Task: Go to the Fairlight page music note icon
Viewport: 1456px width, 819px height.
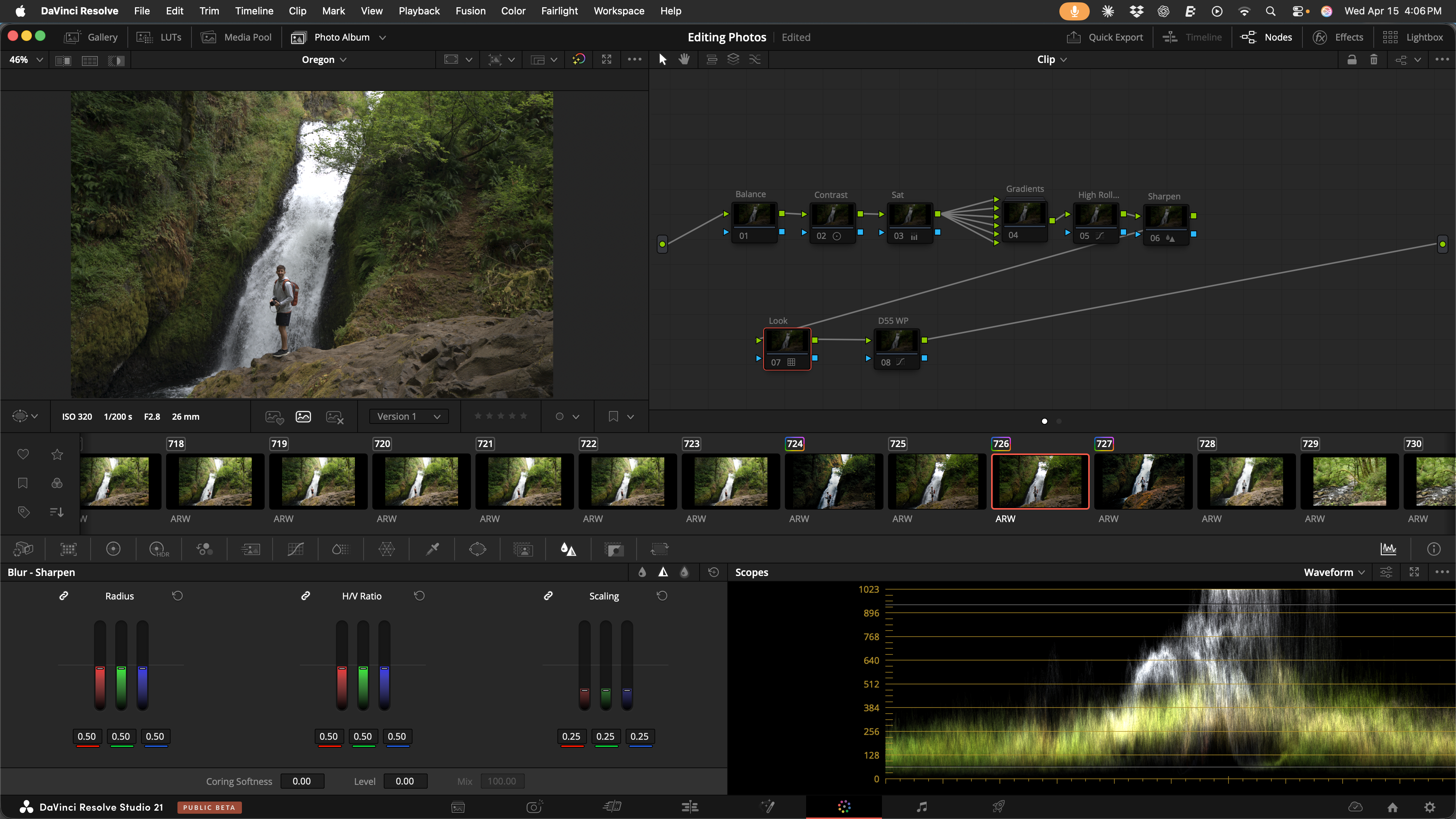Action: coord(921,806)
